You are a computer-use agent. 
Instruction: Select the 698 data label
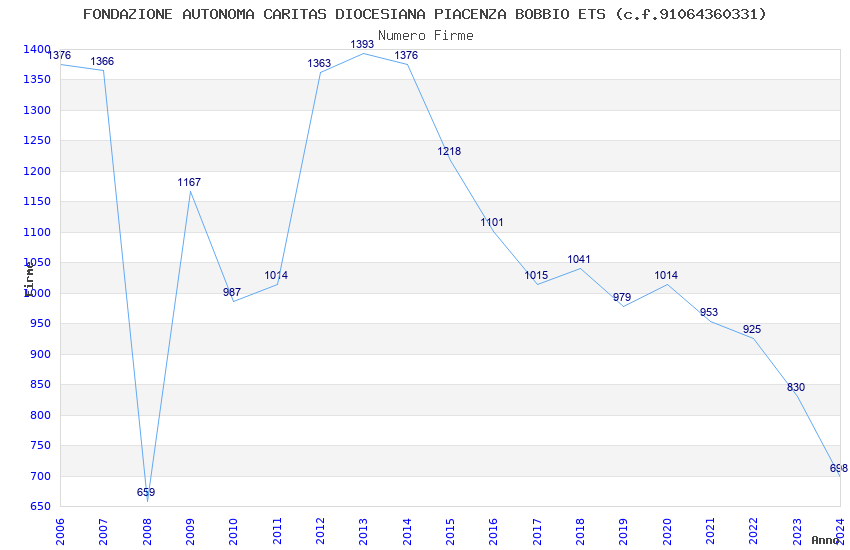click(839, 468)
